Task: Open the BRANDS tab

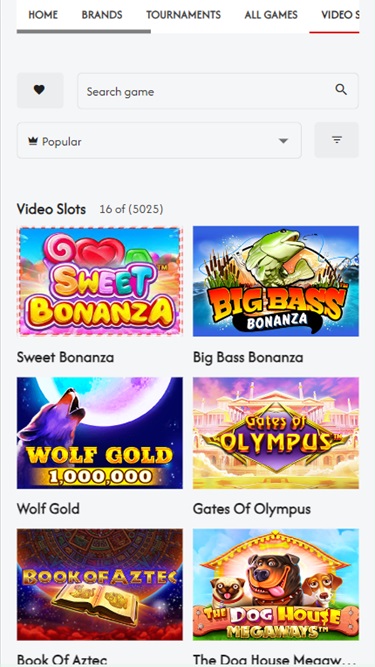Action: point(102,15)
